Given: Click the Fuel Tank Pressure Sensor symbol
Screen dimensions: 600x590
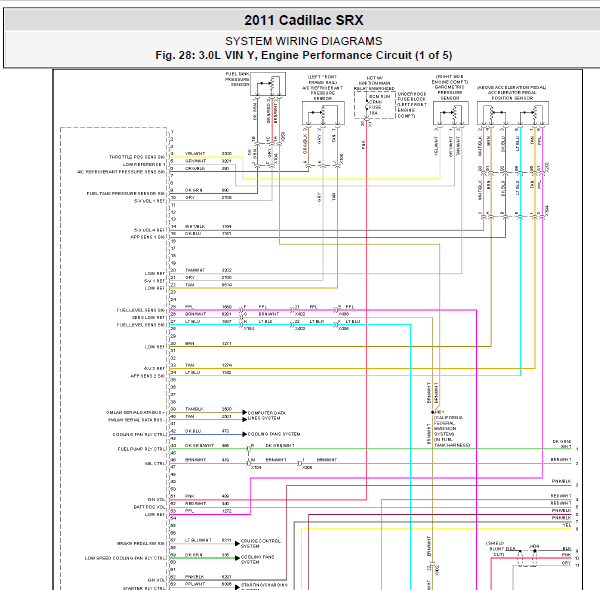Looking at the screenshot, I should [268, 84].
